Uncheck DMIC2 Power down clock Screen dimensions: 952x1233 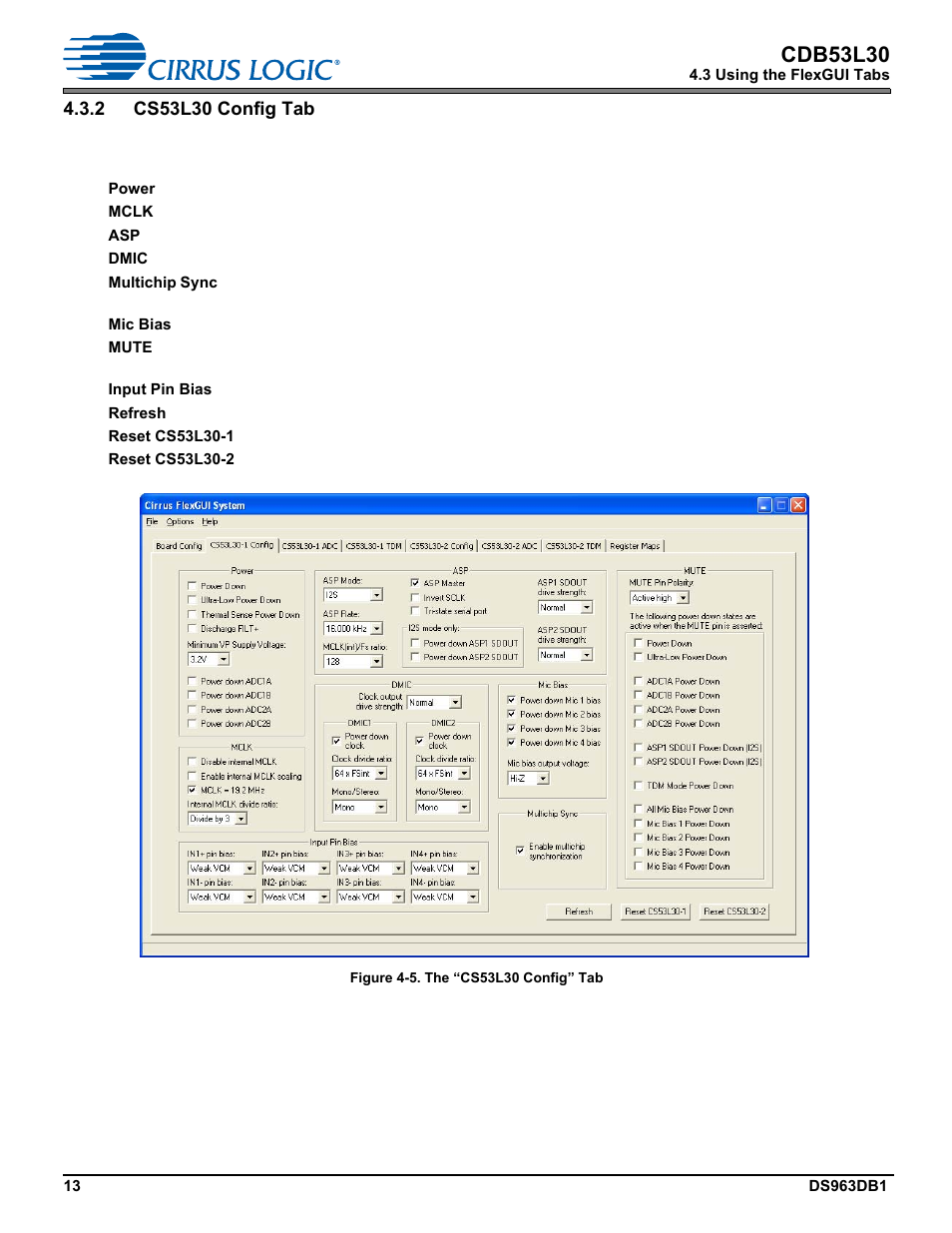(420, 740)
